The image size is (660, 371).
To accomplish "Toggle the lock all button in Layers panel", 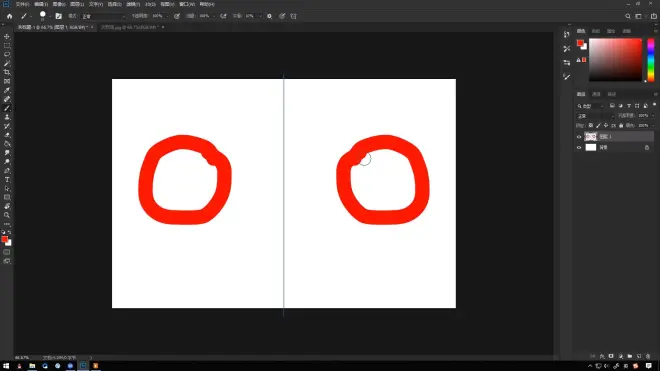I will coord(621,125).
